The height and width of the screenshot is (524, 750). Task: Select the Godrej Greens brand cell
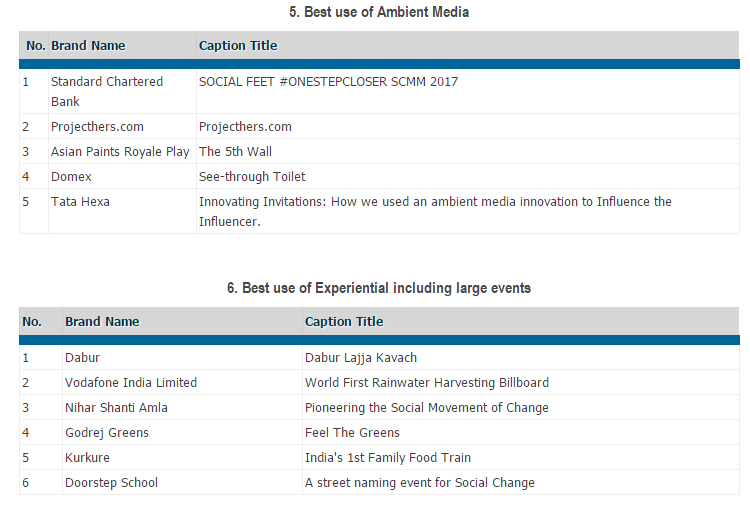(107, 433)
